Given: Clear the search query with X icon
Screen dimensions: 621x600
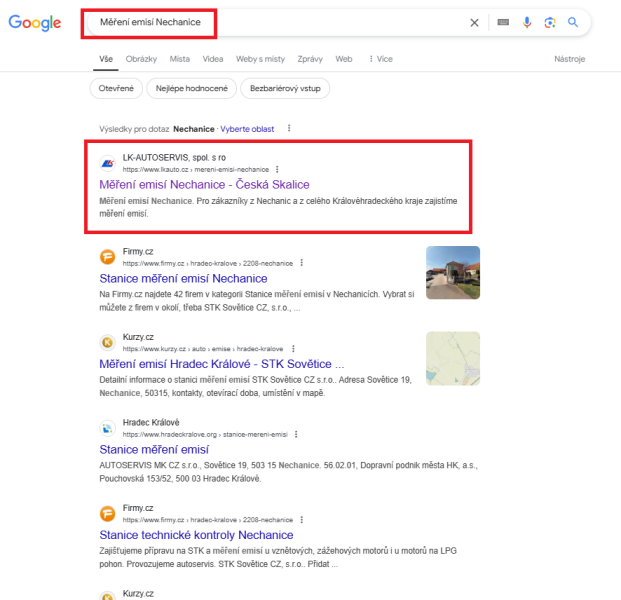Looking at the screenshot, I should tap(474, 23).
